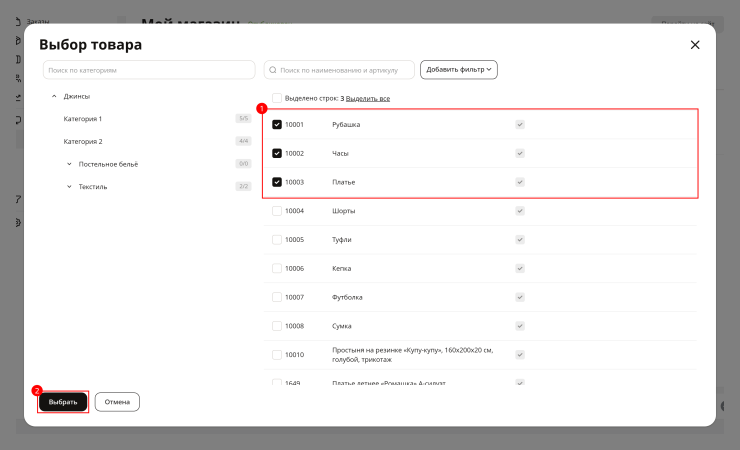
Task: Click the product name Туфли
Action: coord(342,240)
